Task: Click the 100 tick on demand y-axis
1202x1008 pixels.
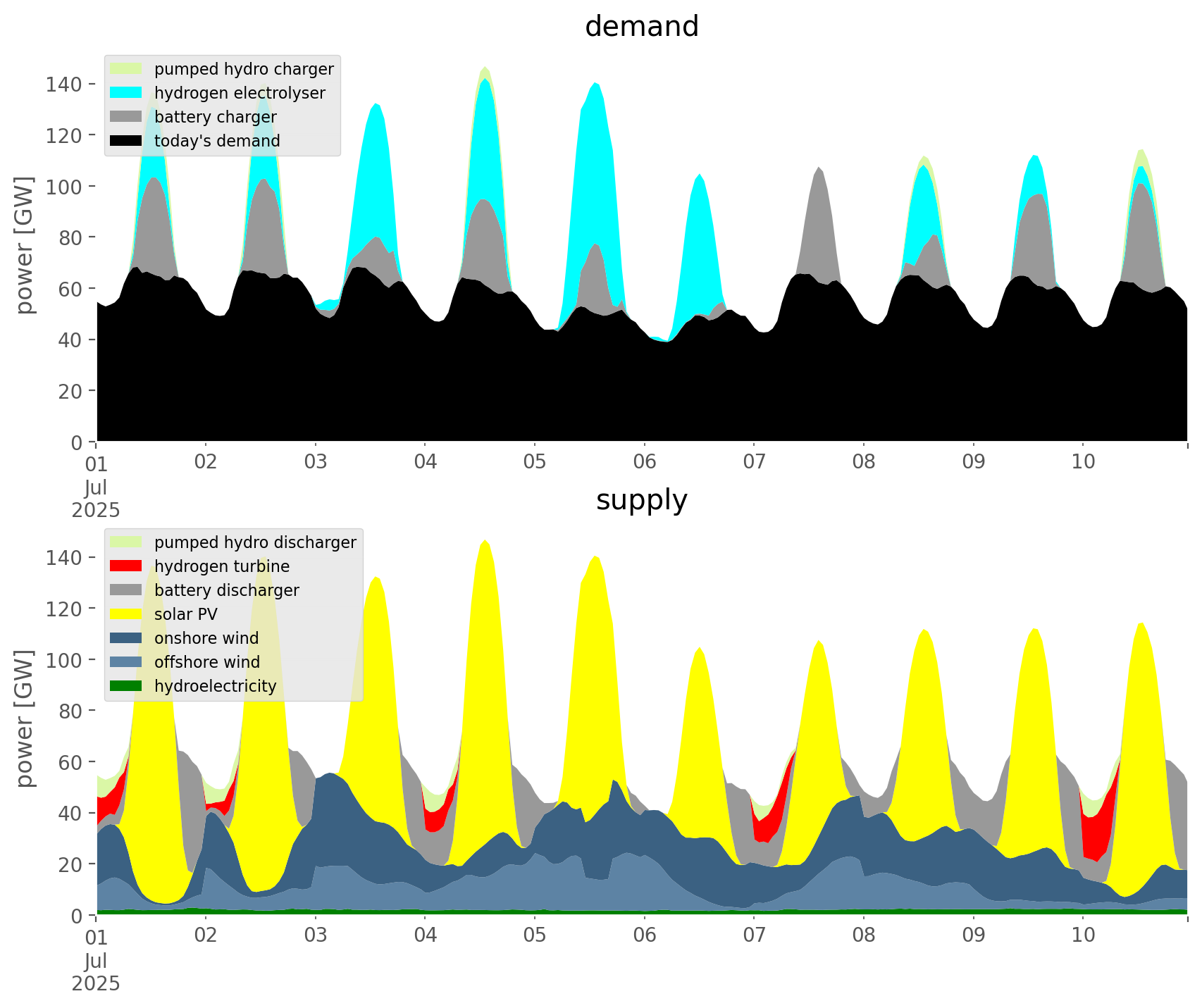Action: pyautogui.click(x=63, y=187)
